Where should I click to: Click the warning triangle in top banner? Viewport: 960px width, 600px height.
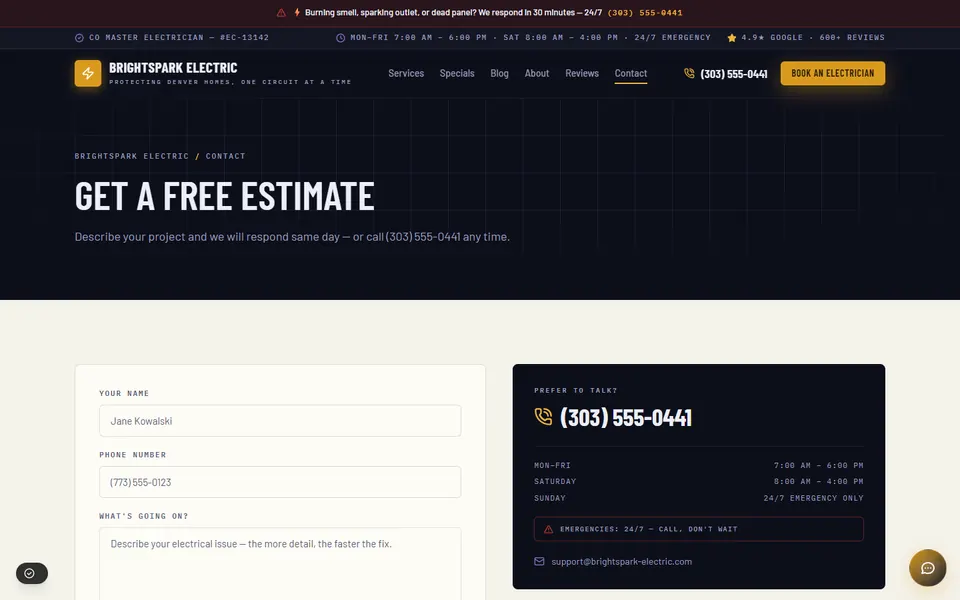(x=281, y=13)
